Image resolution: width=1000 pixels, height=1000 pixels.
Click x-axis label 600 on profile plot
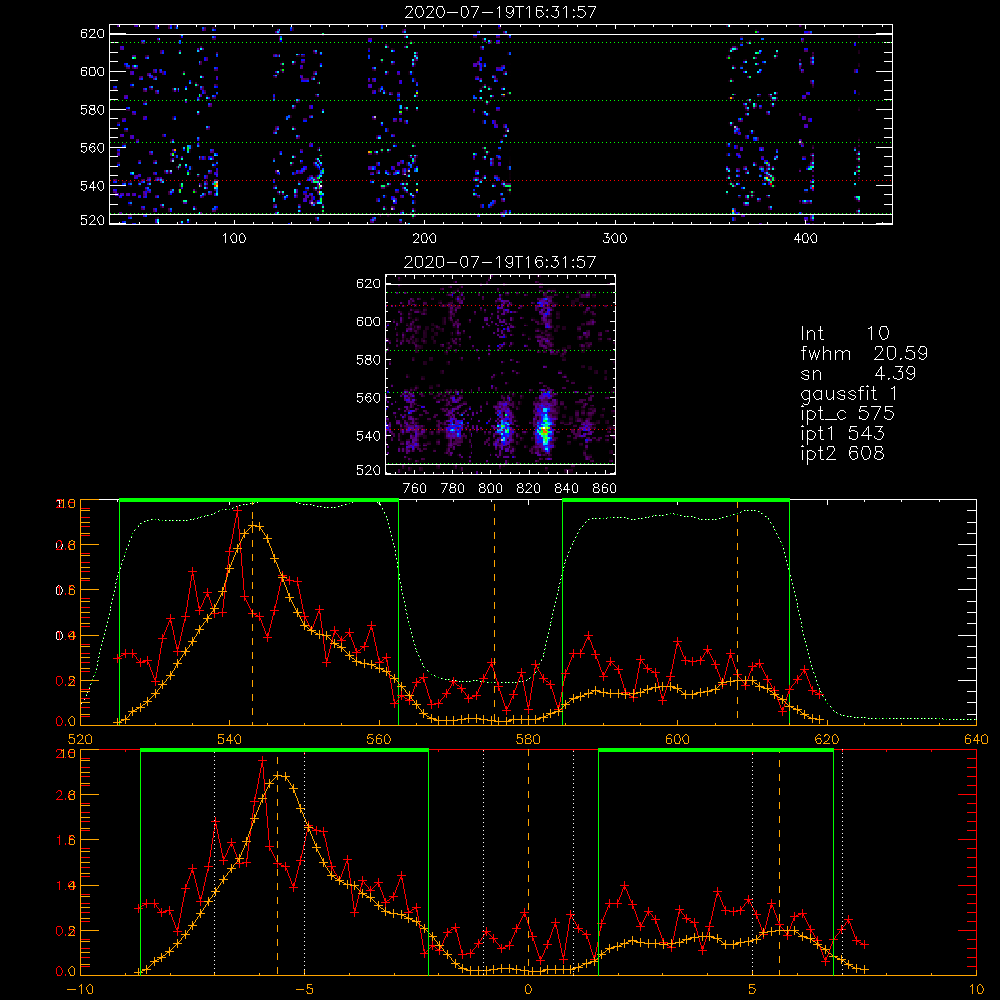point(677,740)
